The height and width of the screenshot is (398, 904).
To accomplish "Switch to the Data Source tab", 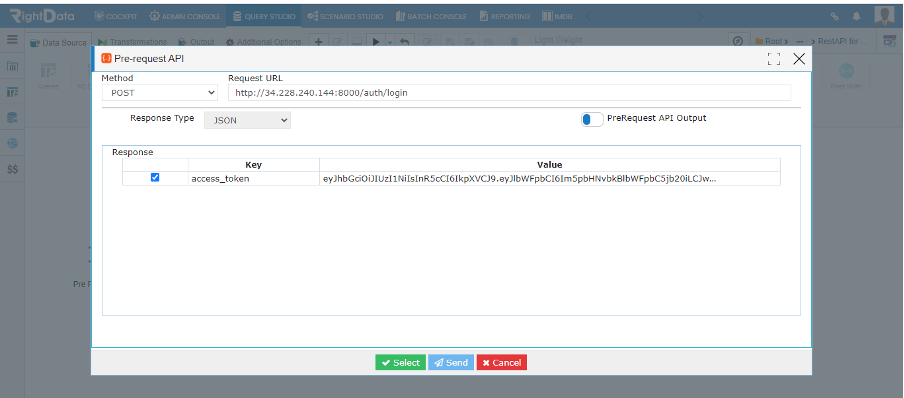I will pyautogui.click(x=58, y=42).
